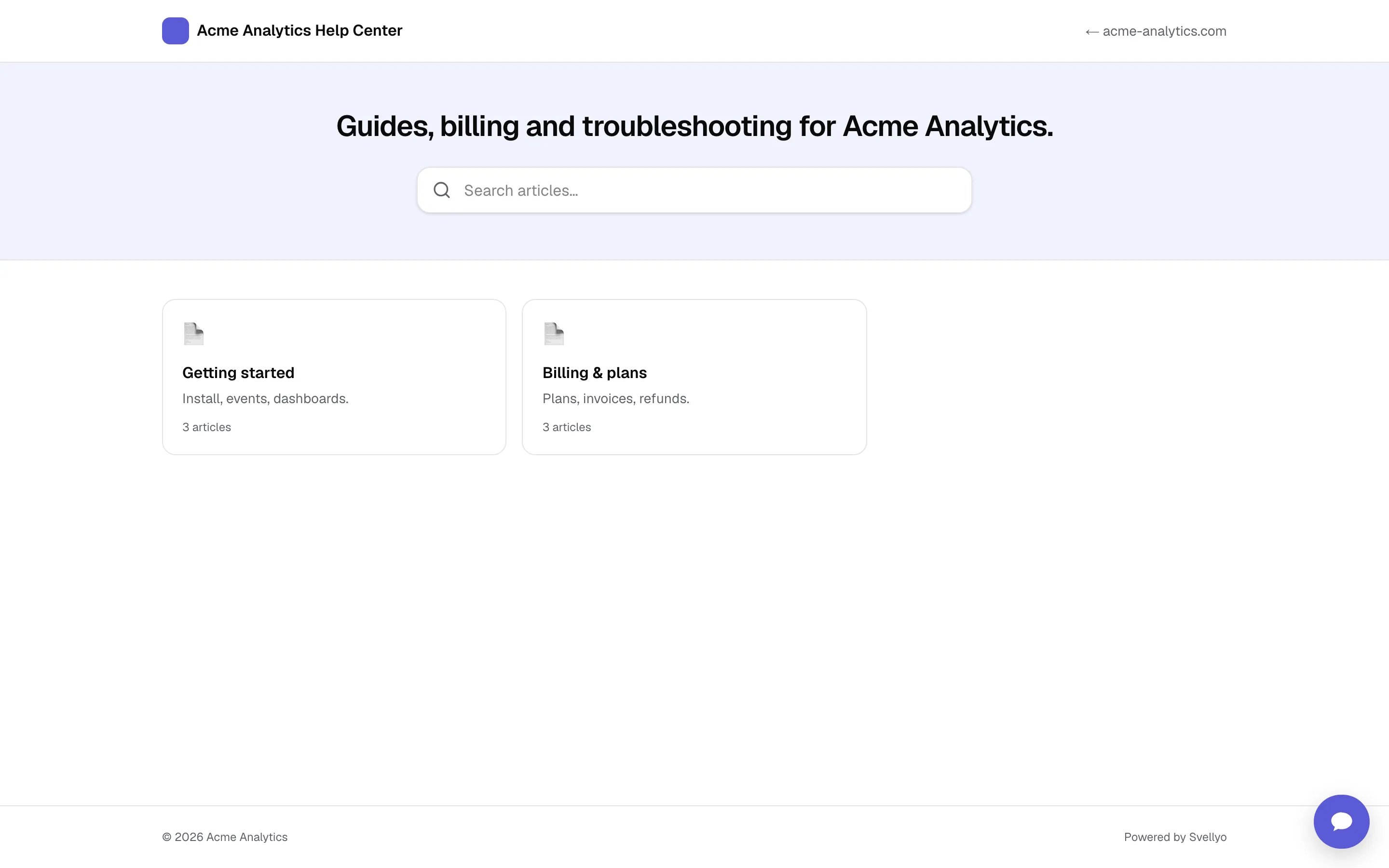Screen dimensions: 1389x868
Task: Click the Powered by Svellyo link
Action: 1175,837
